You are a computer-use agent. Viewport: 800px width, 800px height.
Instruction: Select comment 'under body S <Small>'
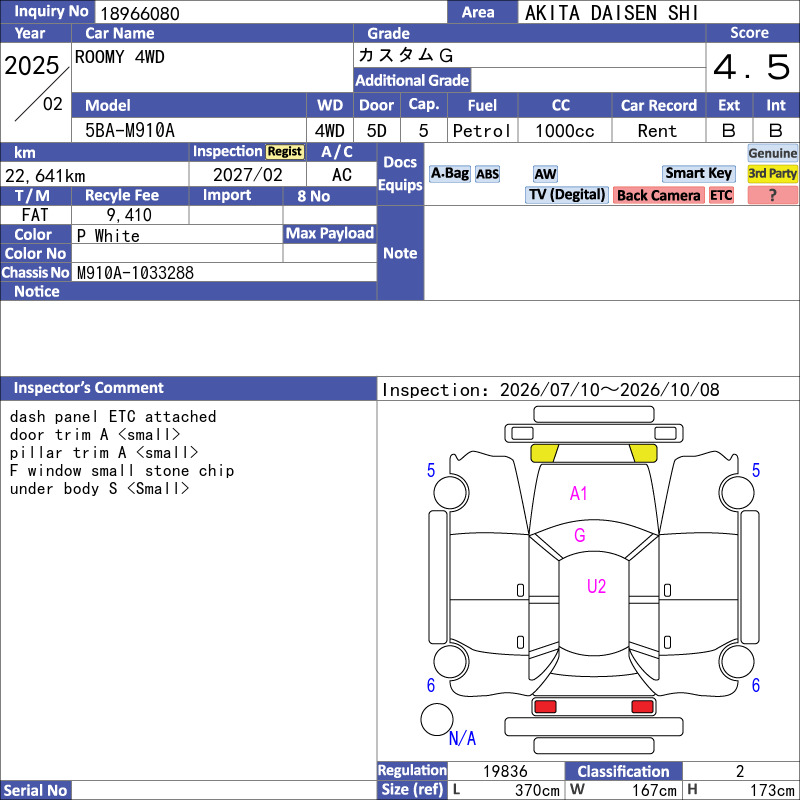[99, 489]
